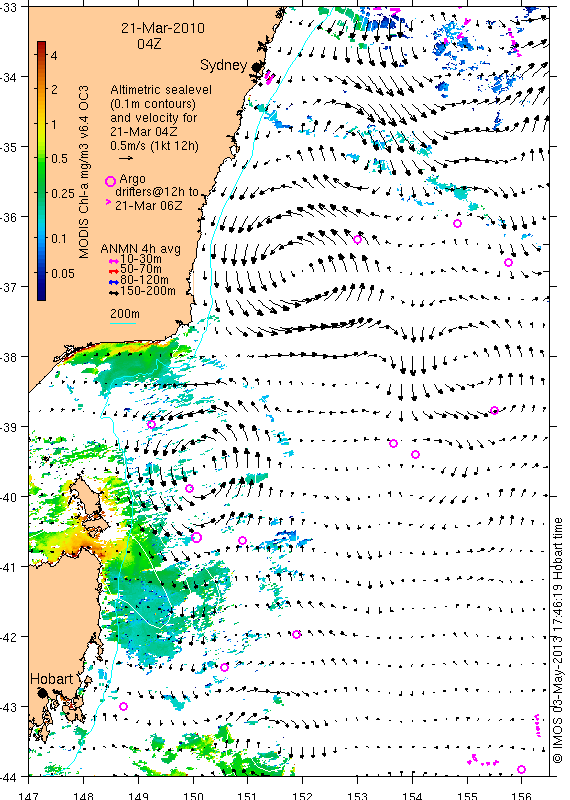
Task: Click the dark red top end of the chlorophyll color bar
Action: pos(41,45)
